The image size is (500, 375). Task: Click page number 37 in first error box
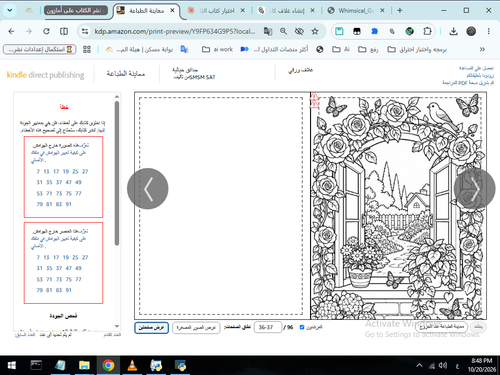(x=59, y=182)
